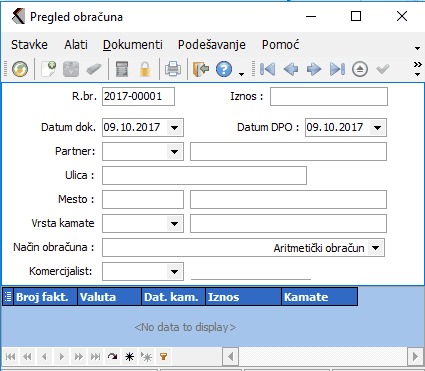
Task: Create new record with new-document icon
Action: click(x=49, y=69)
